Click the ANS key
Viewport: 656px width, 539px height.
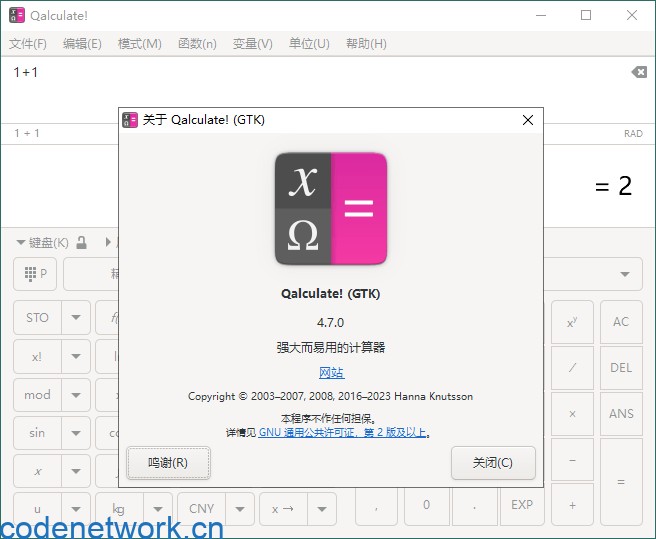[x=621, y=414]
